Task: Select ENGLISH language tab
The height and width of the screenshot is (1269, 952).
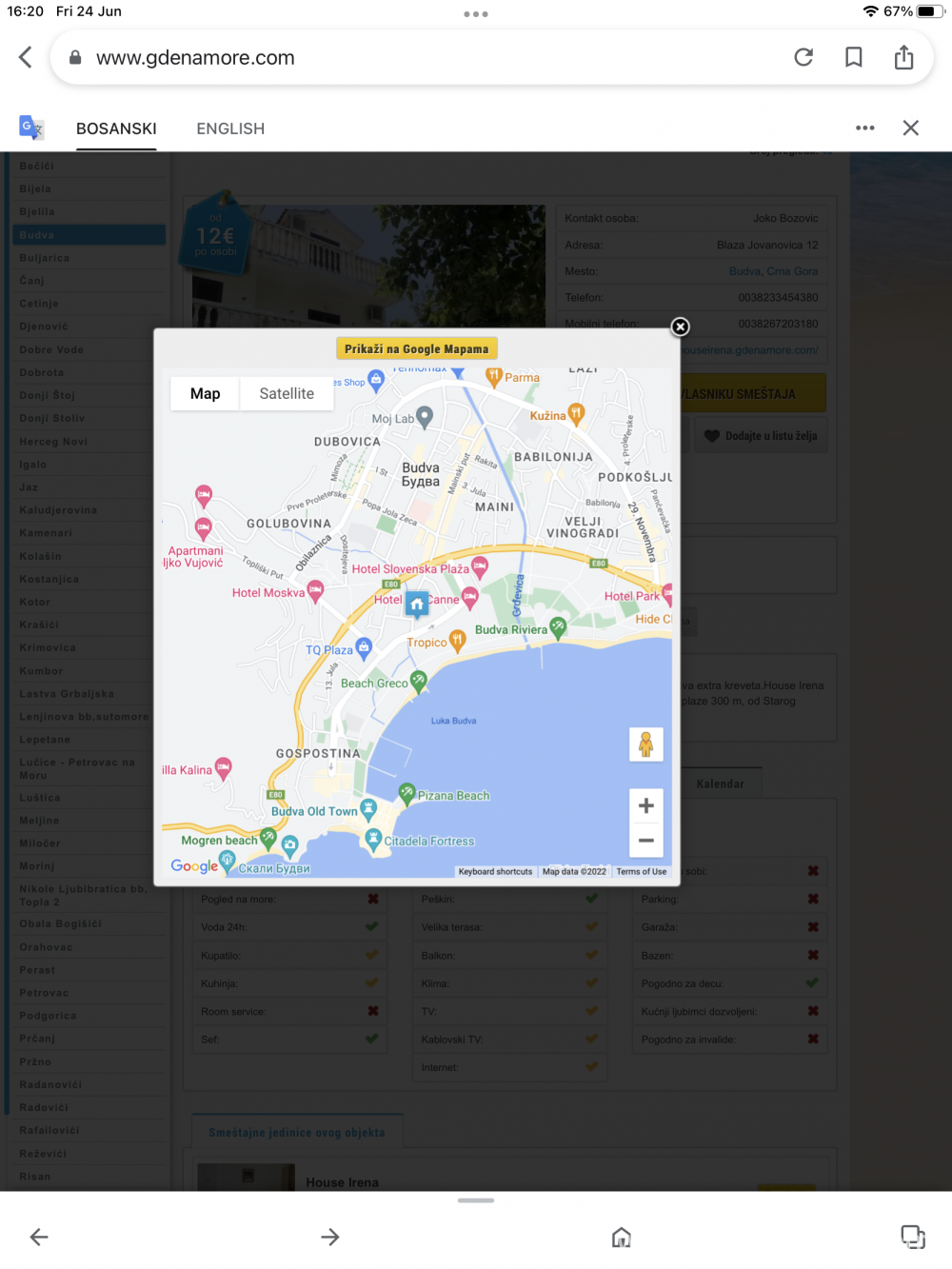Action: (x=230, y=129)
